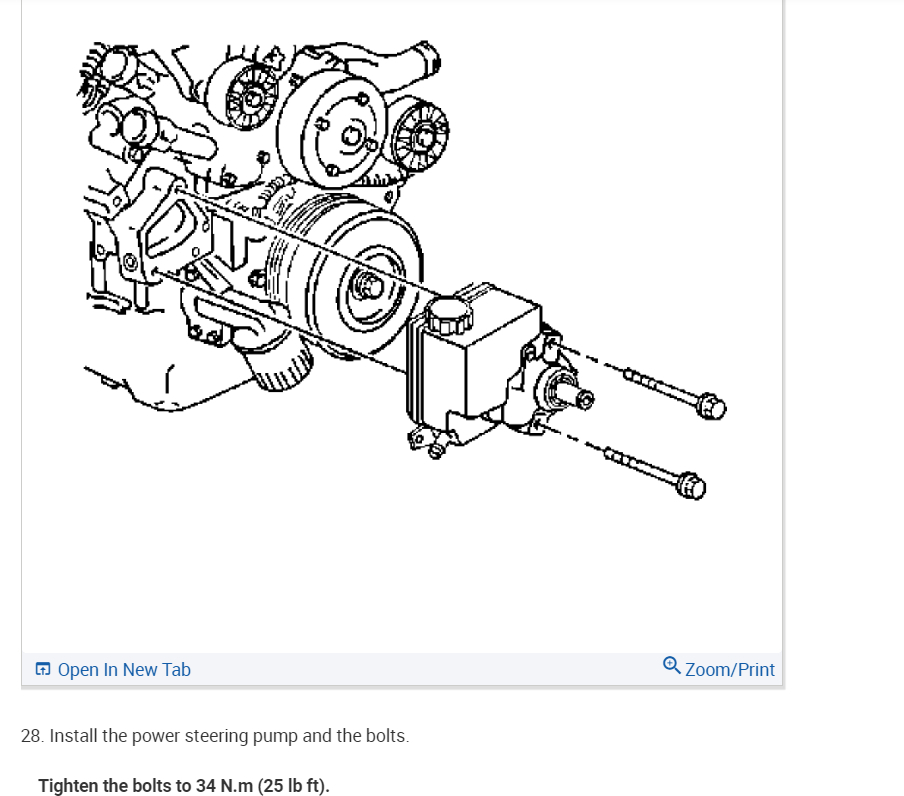
Task: Click the lower mounting bolt in the diagram
Action: click(655, 471)
